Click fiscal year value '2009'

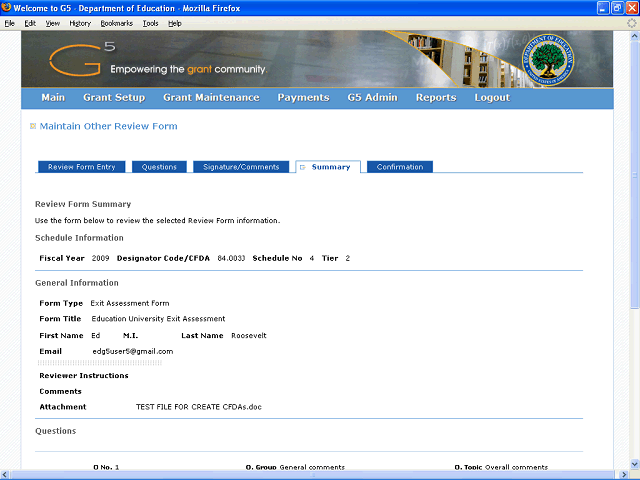pos(100,258)
